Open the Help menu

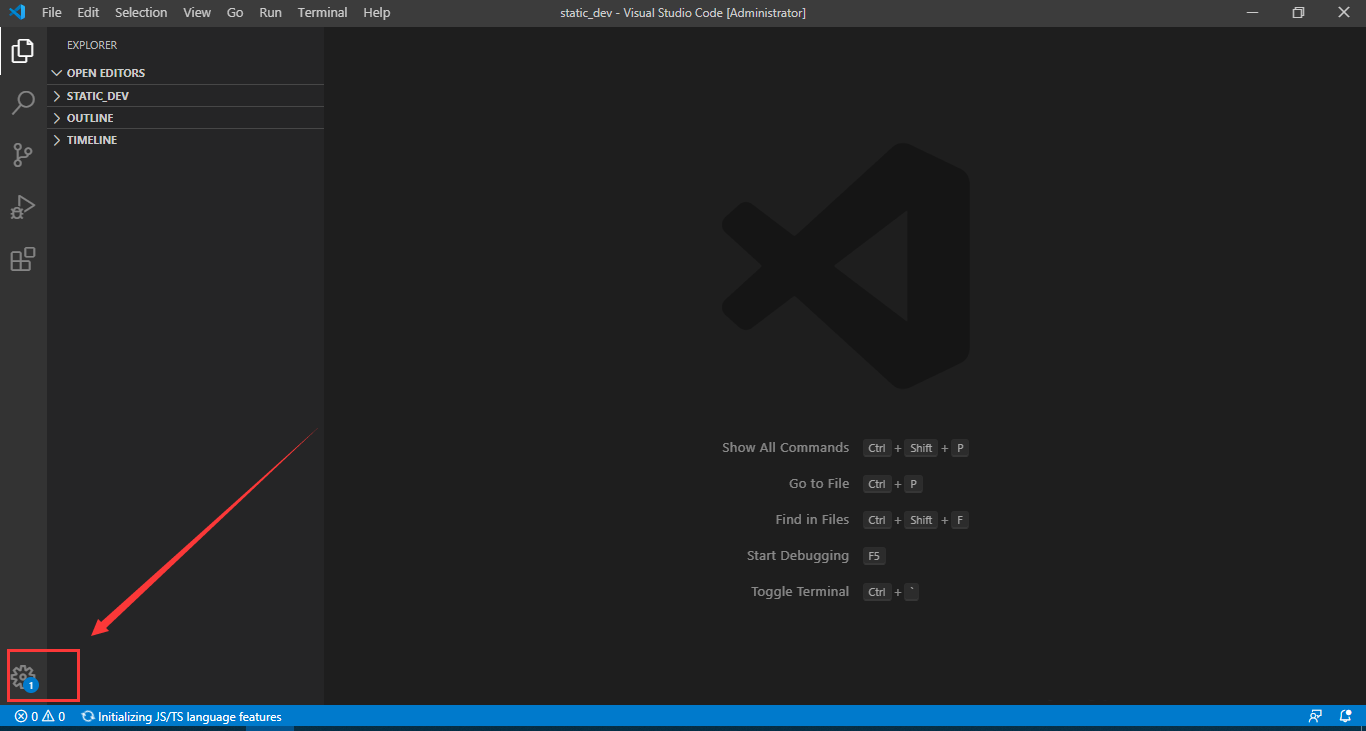pyautogui.click(x=377, y=13)
